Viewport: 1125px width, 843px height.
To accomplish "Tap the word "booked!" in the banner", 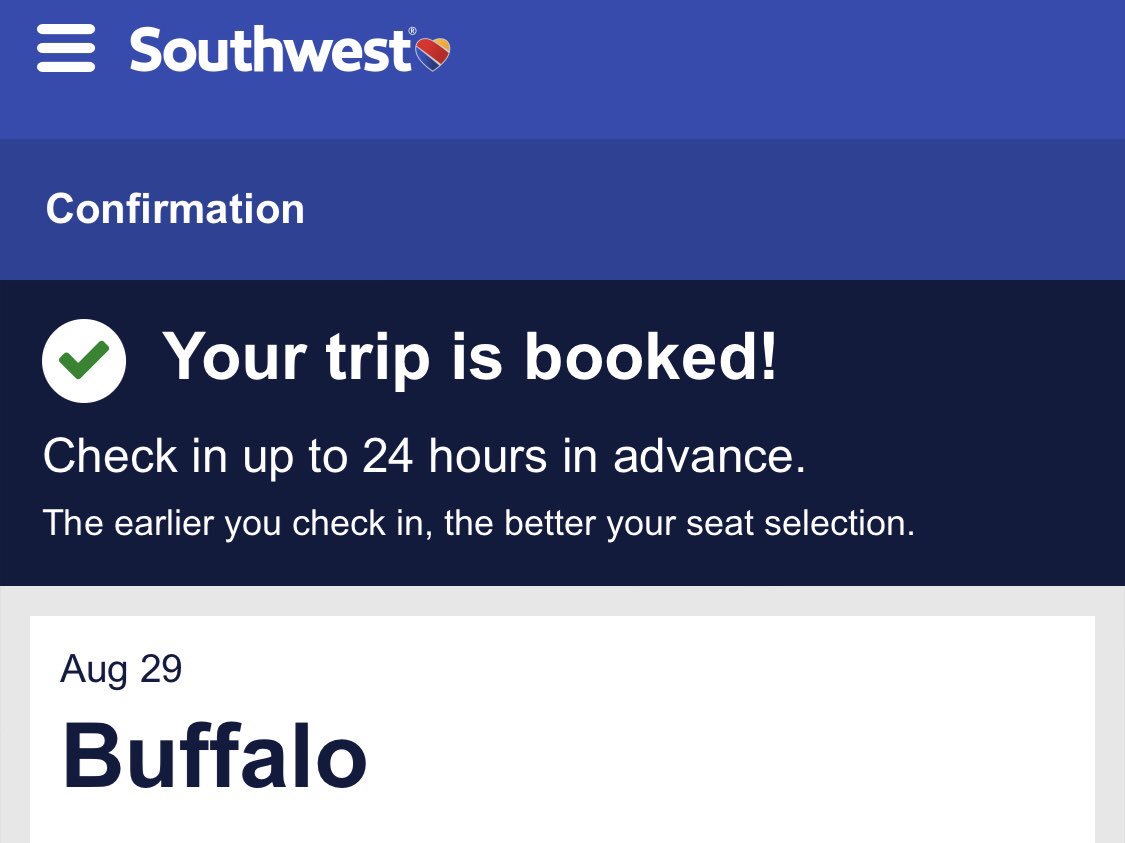I will [650, 356].
